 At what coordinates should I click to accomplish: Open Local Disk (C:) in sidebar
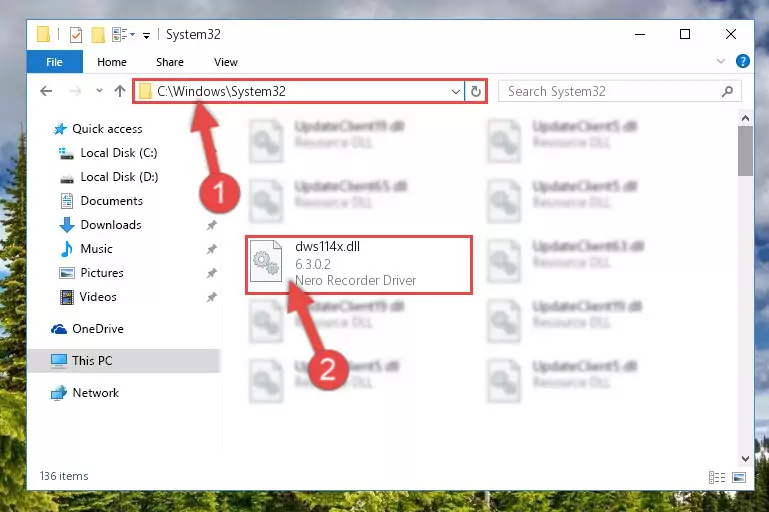pos(119,153)
